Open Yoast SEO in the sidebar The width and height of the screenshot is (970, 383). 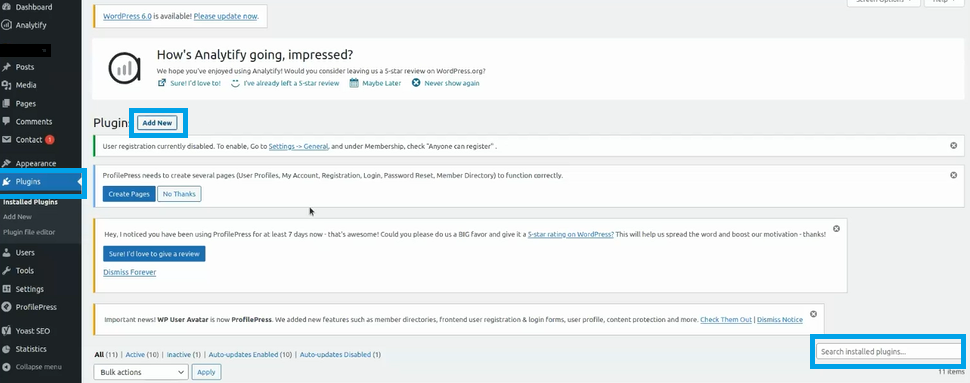(32, 331)
